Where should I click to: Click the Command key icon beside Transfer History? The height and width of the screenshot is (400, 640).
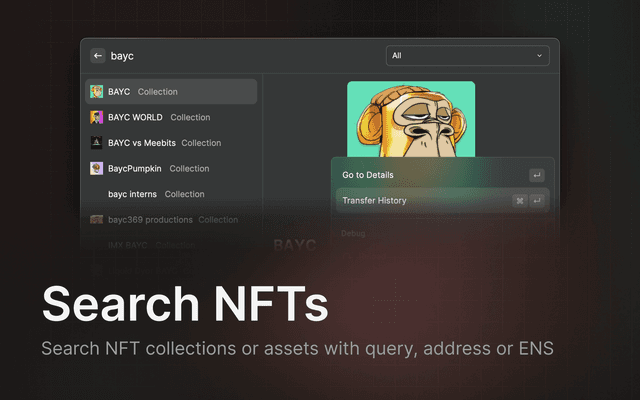[x=520, y=201]
